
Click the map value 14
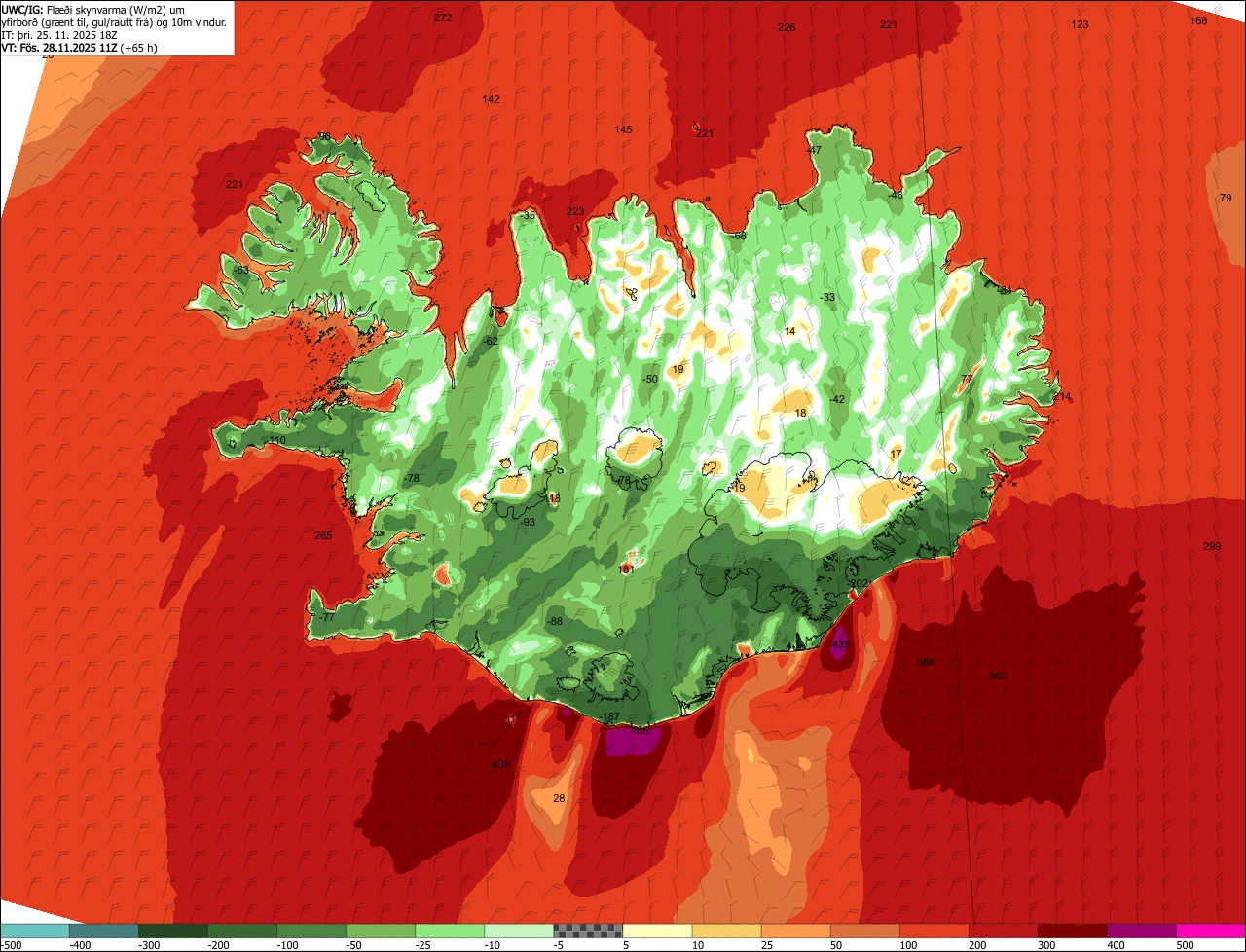coord(789,331)
